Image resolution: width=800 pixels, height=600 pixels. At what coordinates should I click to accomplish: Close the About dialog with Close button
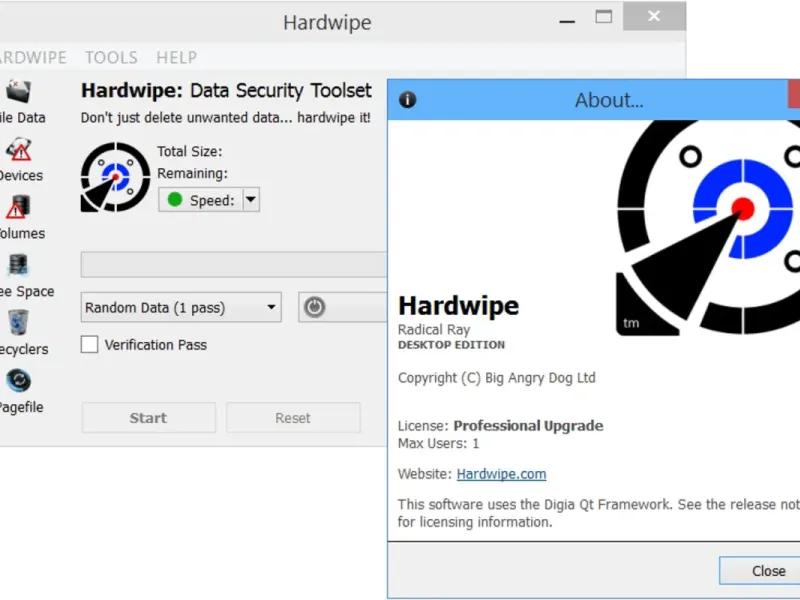point(760,570)
